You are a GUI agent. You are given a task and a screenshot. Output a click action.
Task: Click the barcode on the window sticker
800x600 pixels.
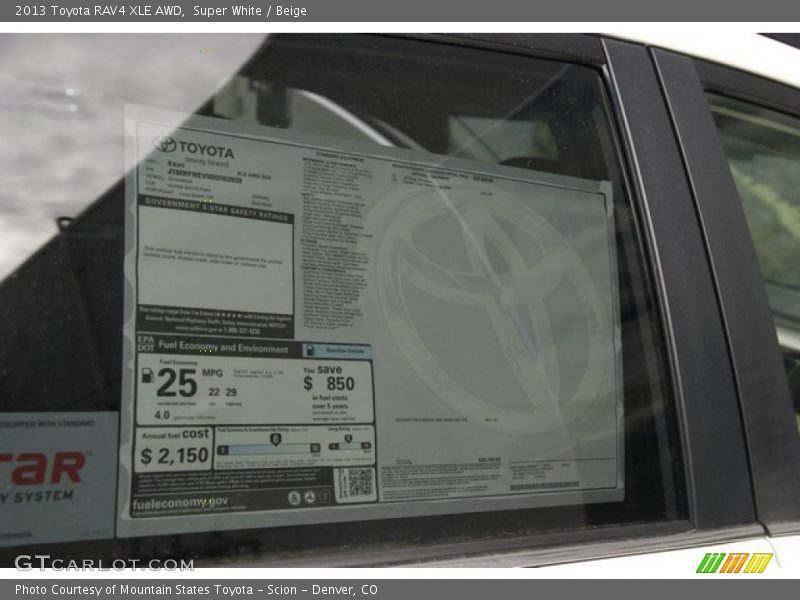(x=544, y=486)
